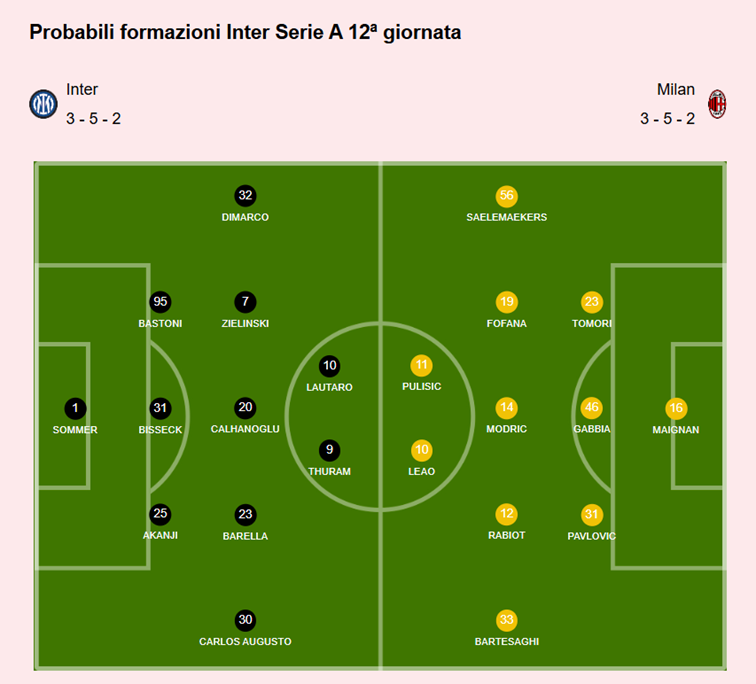Click Leao's number 10 yellow marker

(421, 450)
